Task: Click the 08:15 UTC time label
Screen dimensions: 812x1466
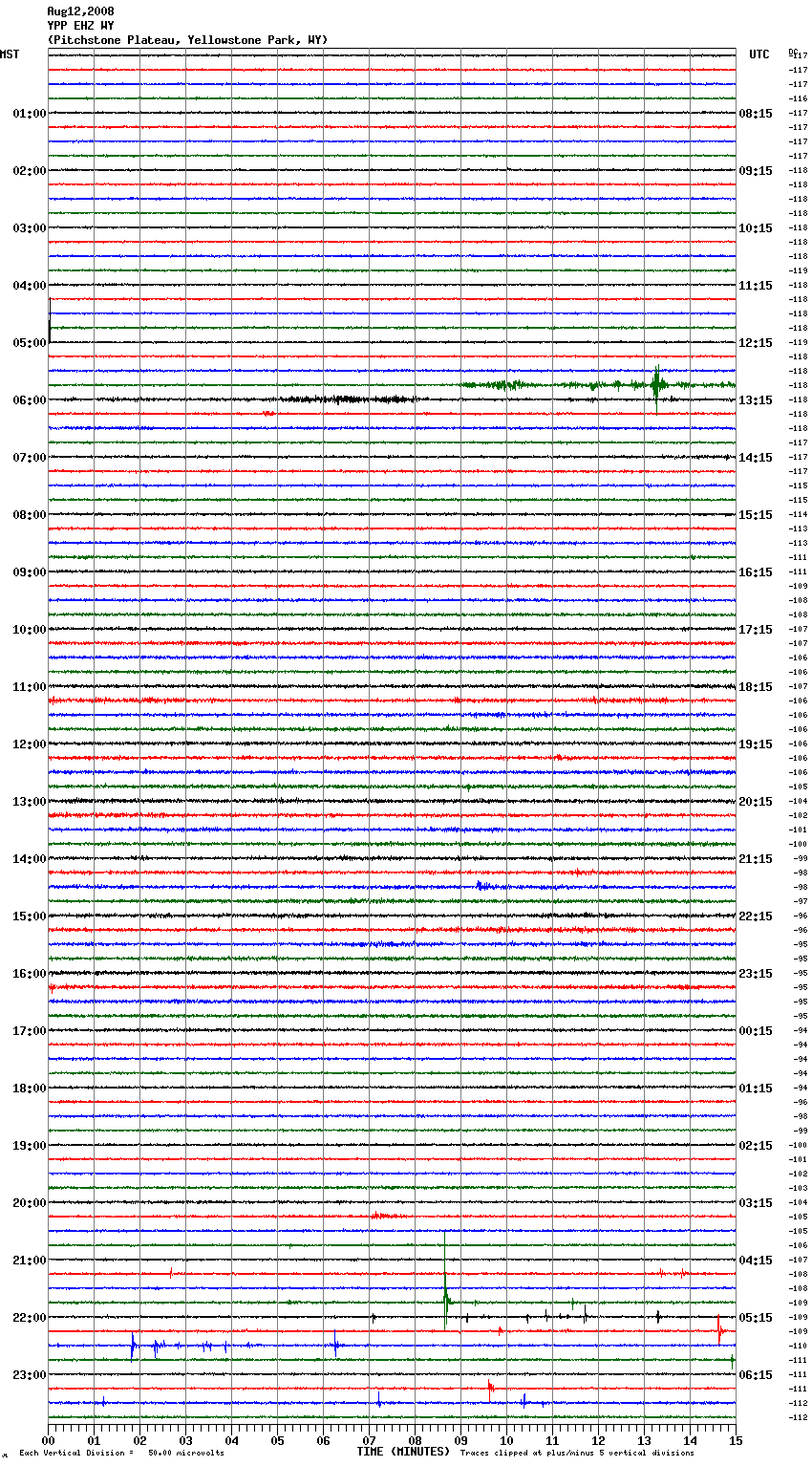Action: [756, 114]
